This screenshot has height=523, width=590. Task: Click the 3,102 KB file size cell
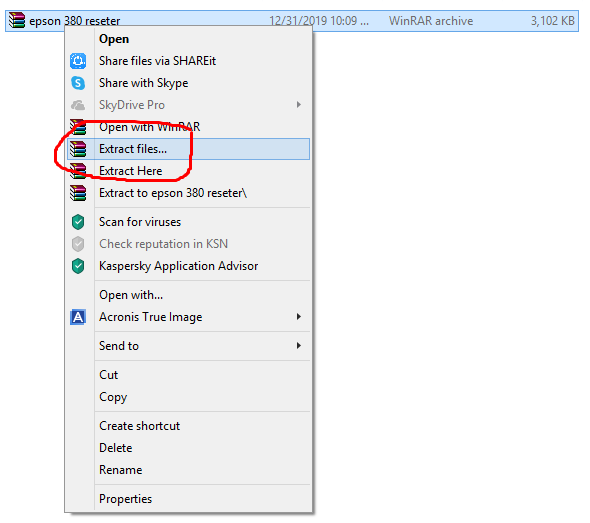point(552,21)
